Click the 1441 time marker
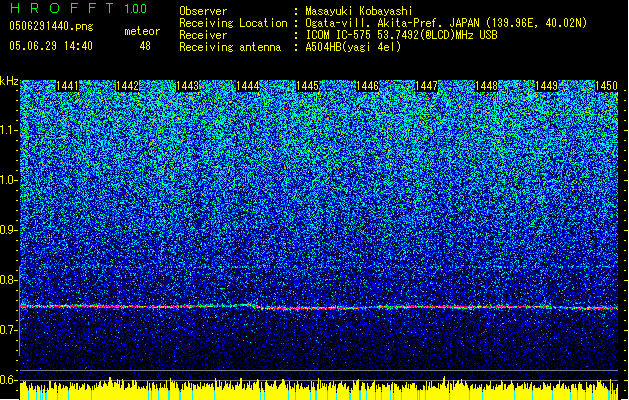This screenshot has height=400, width=629. 68,87
